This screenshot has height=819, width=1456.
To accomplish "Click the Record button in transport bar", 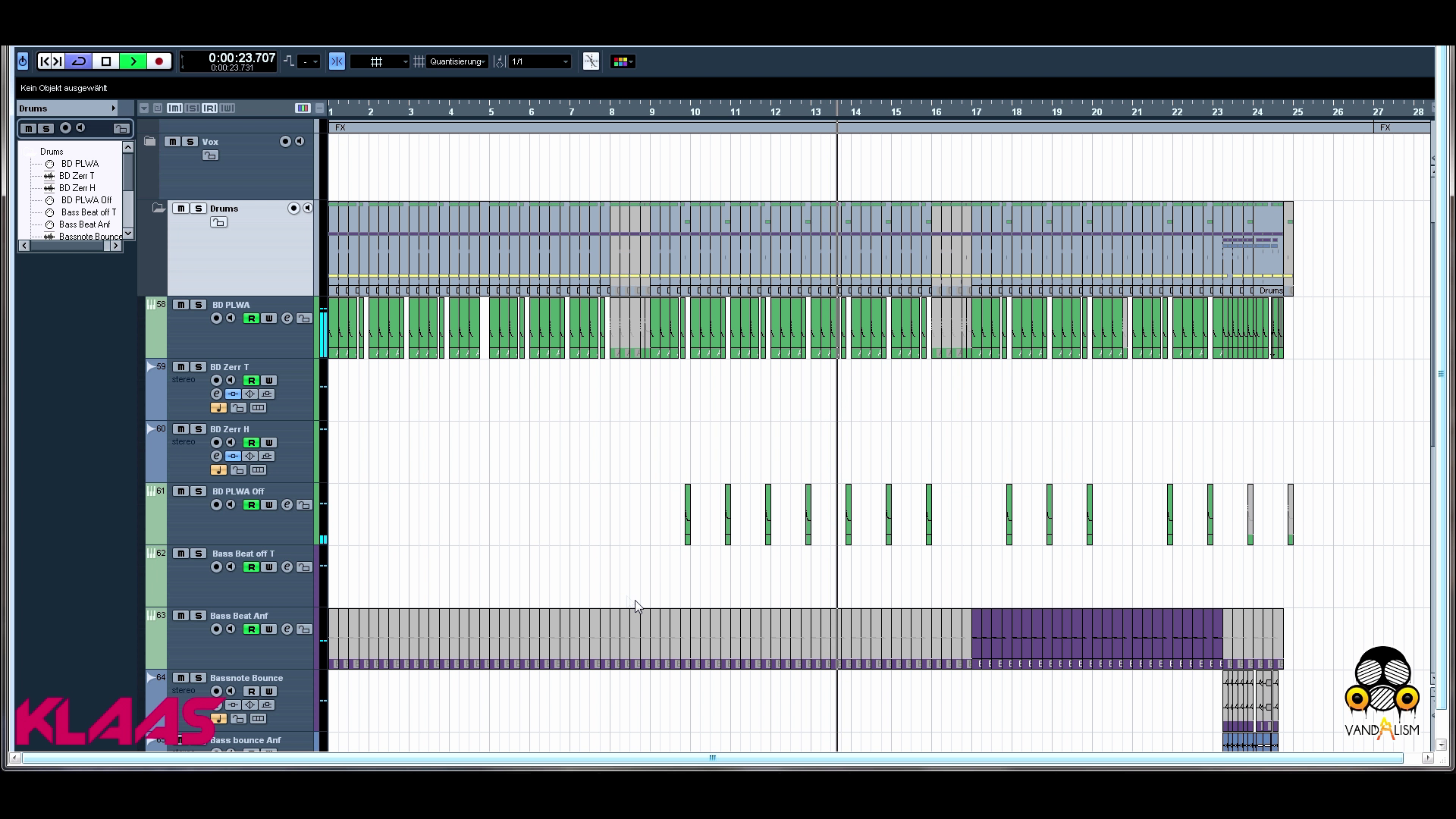I will tap(159, 62).
